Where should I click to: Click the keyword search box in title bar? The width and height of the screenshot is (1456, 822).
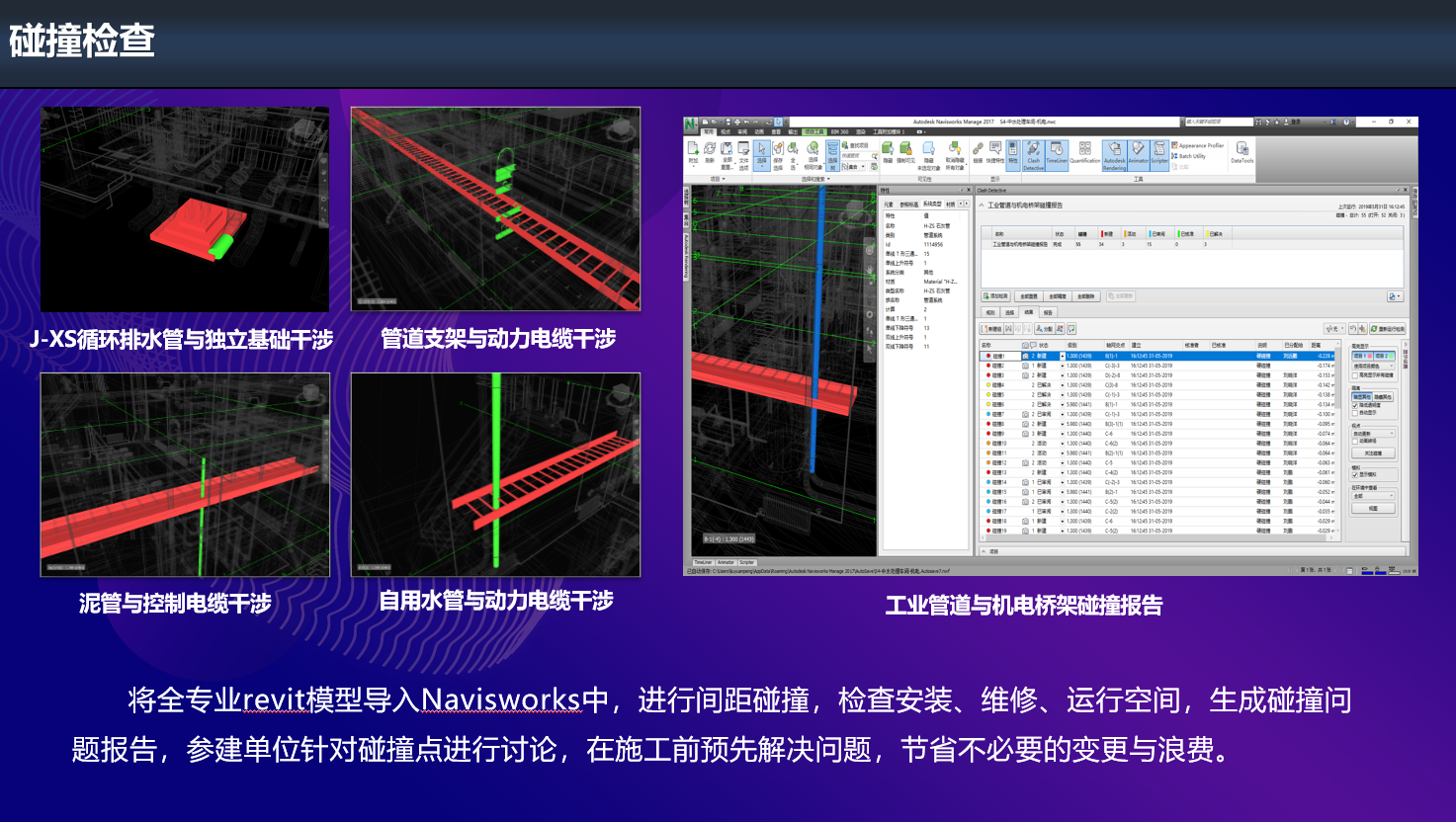click(1219, 122)
